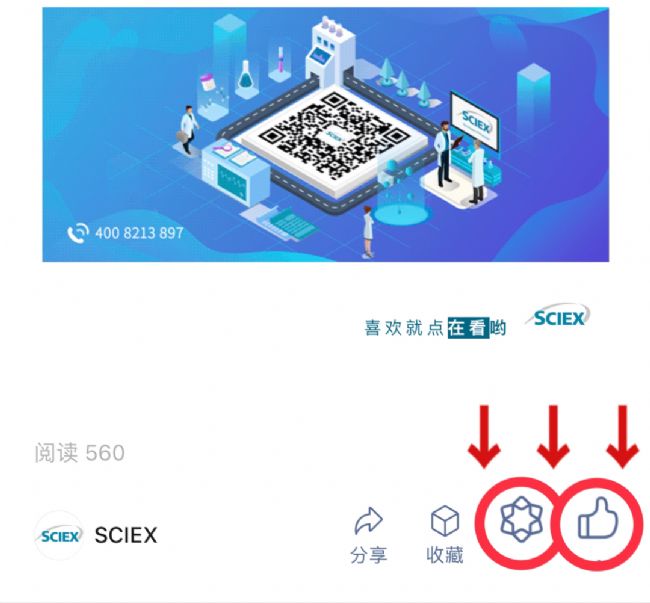Like the article with the thumbs-up icon
This screenshot has width=650, height=603.
pos(598,518)
